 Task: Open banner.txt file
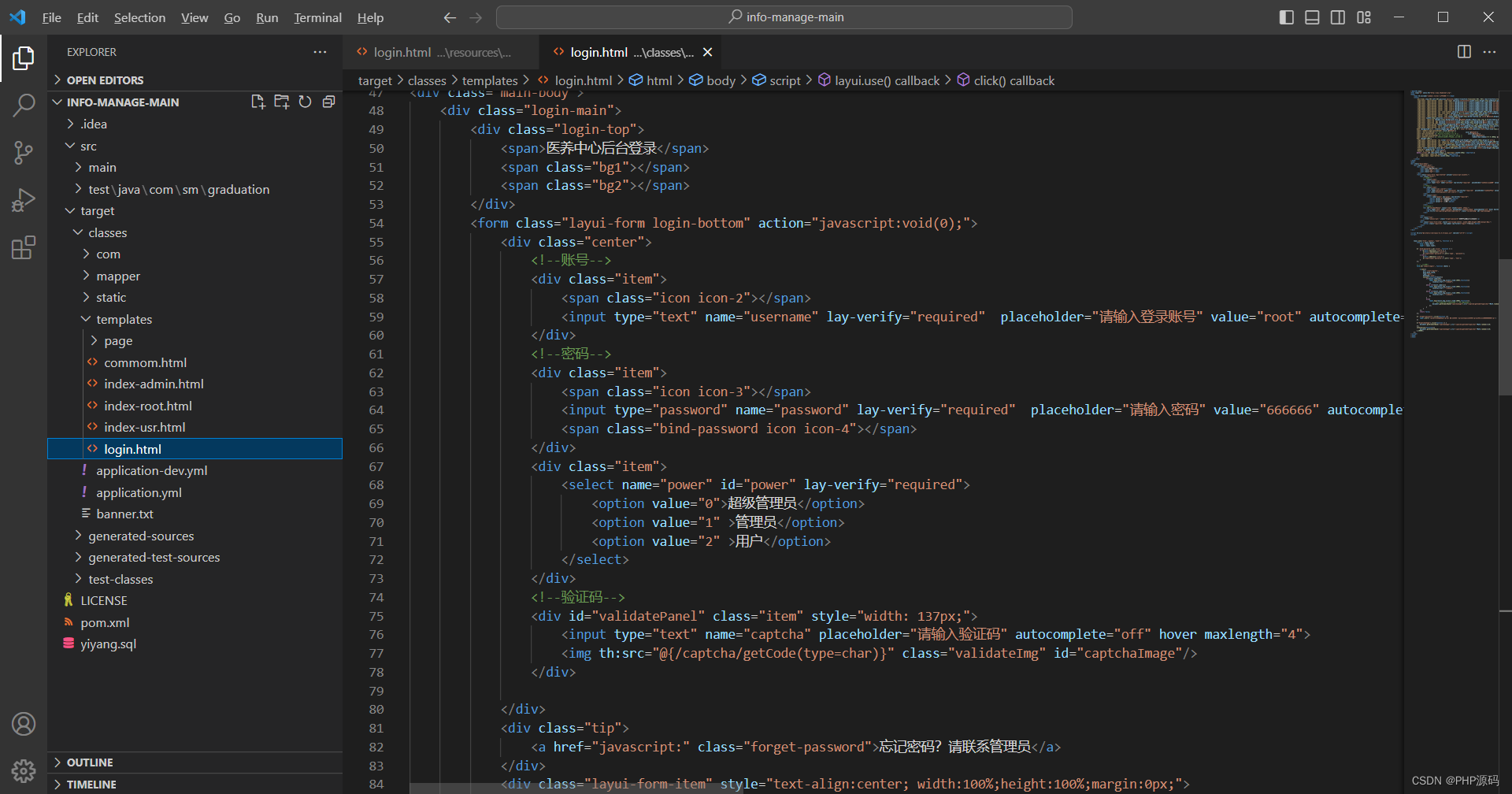point(195,514)
